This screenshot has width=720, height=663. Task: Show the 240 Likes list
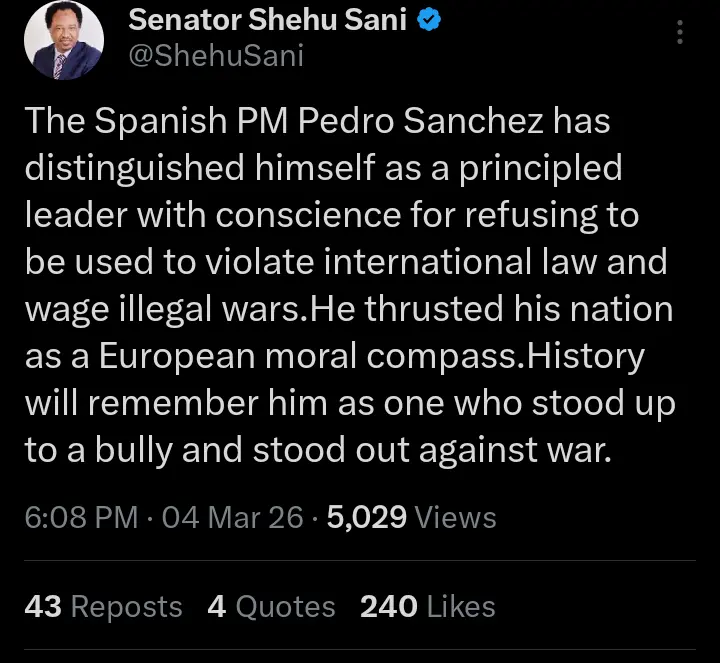pyautogui.click(x=429, y=606)
